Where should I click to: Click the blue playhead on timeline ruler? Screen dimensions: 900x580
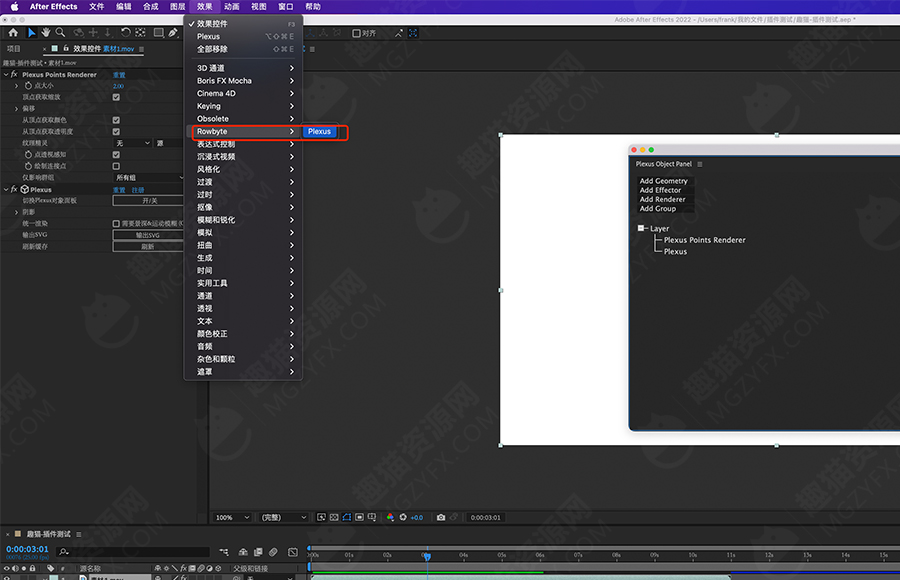(426, 554)
